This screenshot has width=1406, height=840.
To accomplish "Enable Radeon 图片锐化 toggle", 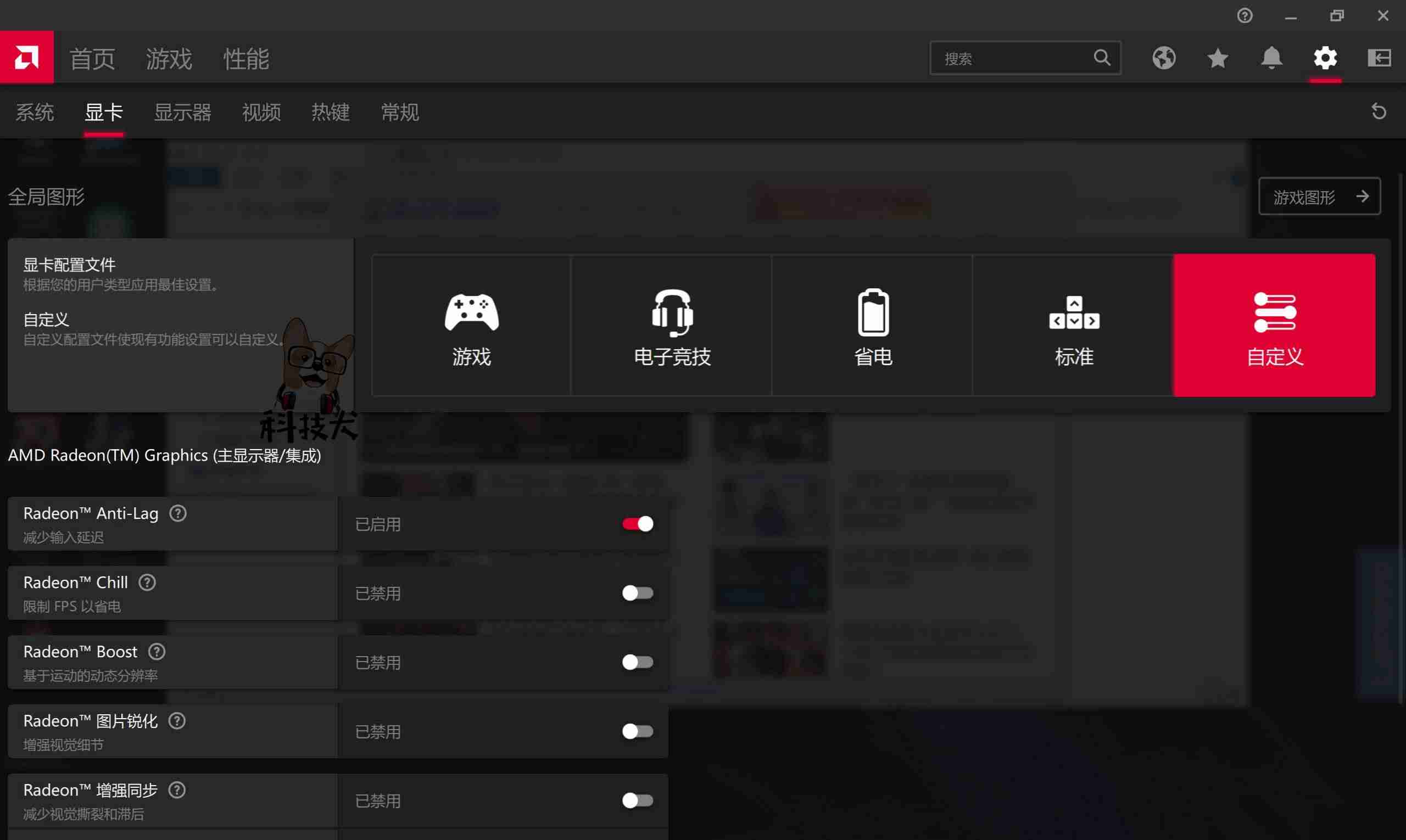I will [638, 731].
